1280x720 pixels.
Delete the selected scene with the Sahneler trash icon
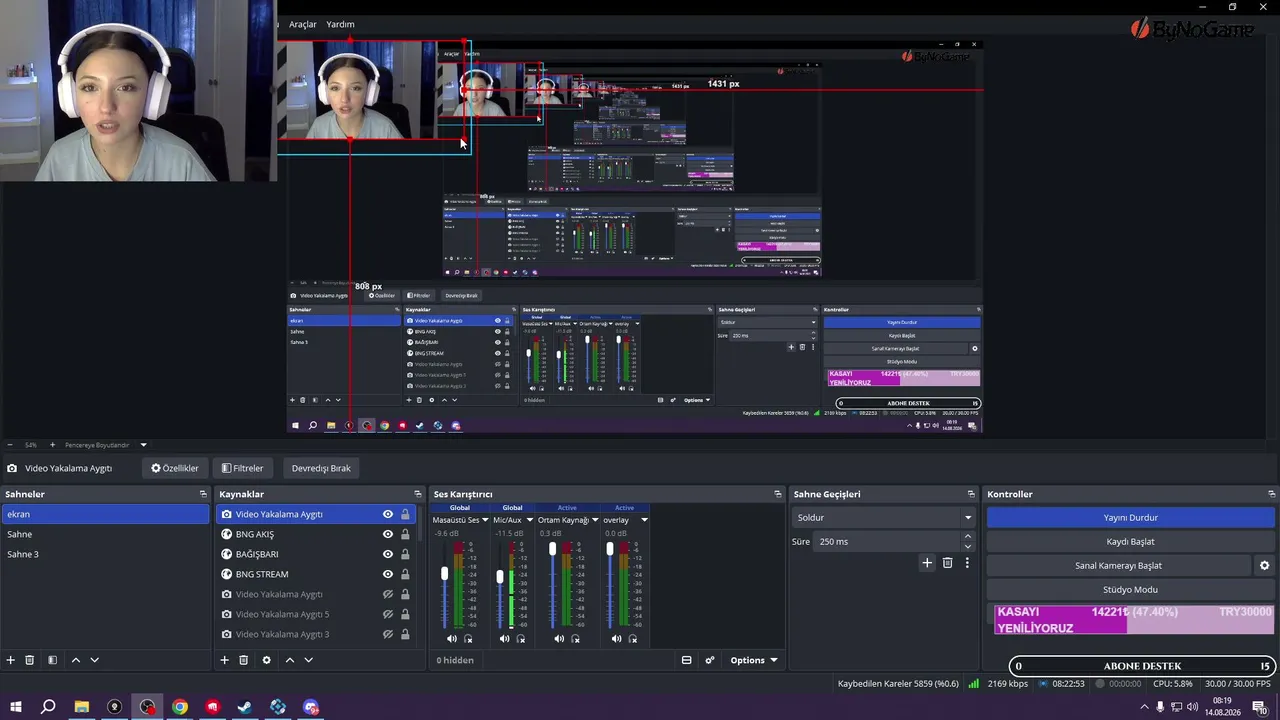click(30, 660)
